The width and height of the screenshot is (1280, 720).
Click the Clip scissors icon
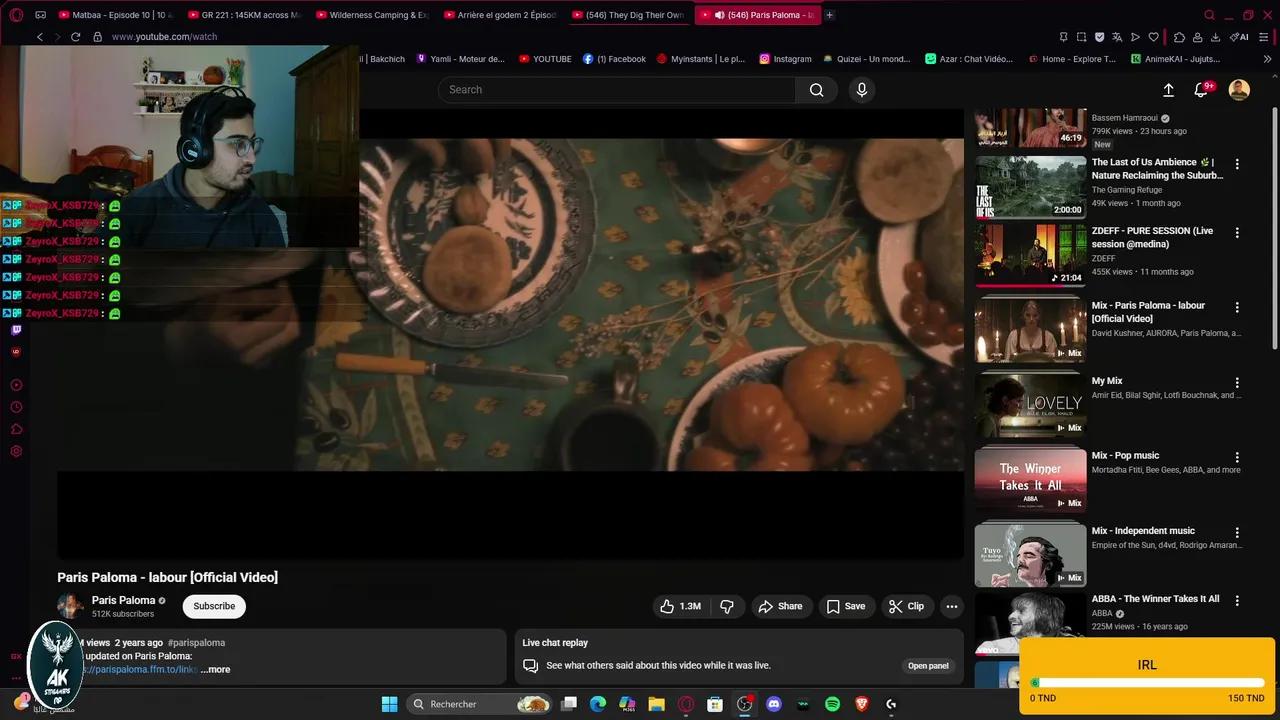pyautogui.click(x=897, y=606)
